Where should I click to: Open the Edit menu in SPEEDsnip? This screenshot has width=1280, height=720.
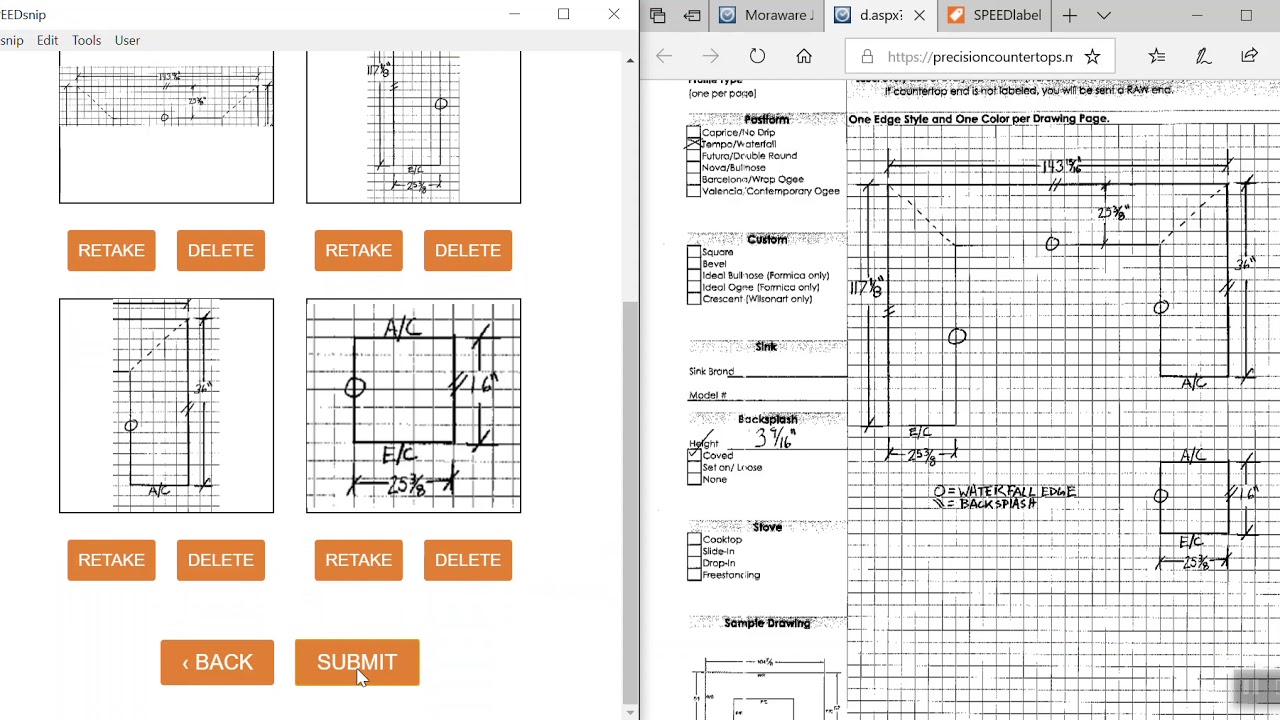click(x=47, y=40)
